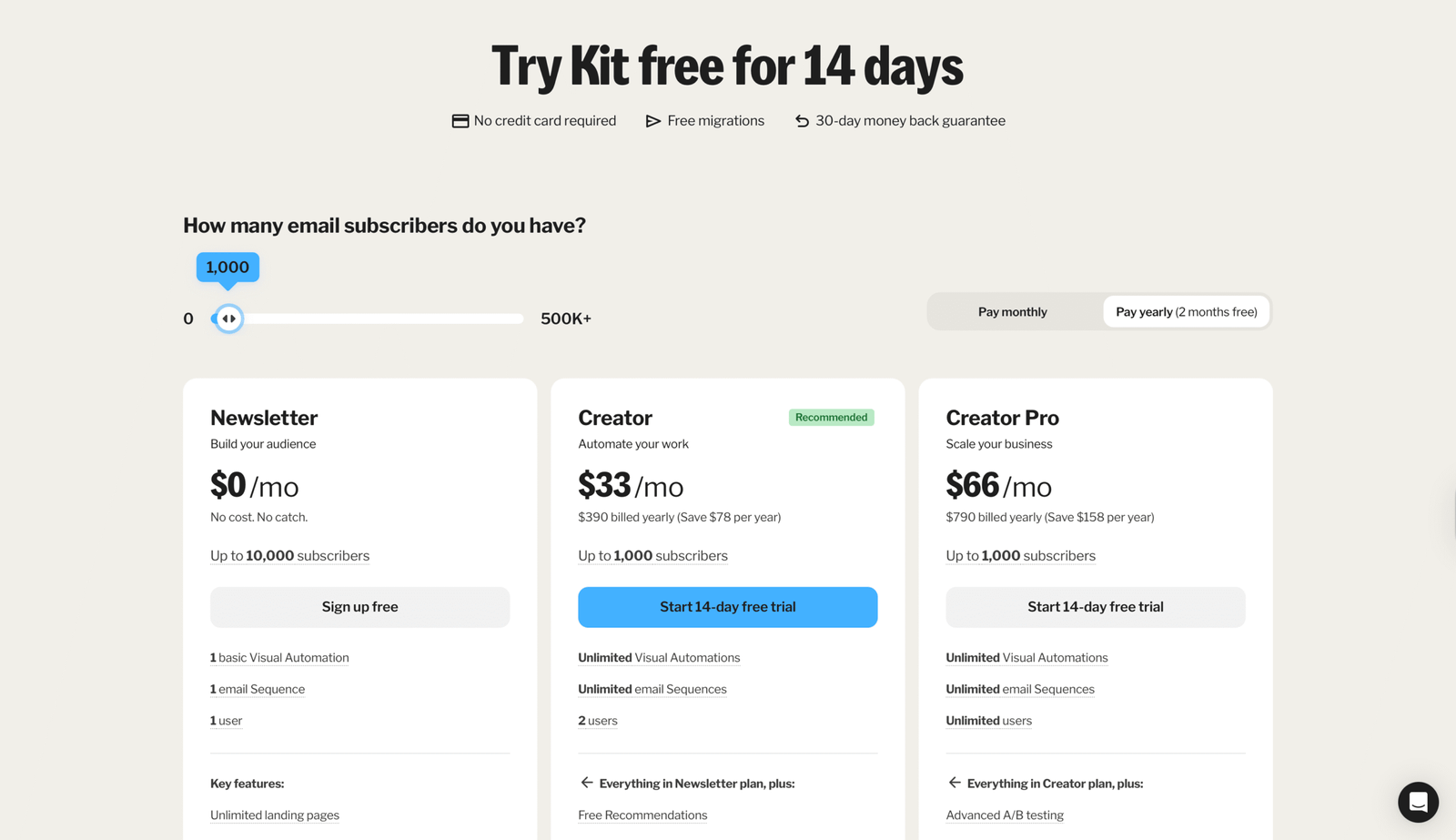
Task: Click Free Recommendations feature link
Action: (x=642, y=815)
